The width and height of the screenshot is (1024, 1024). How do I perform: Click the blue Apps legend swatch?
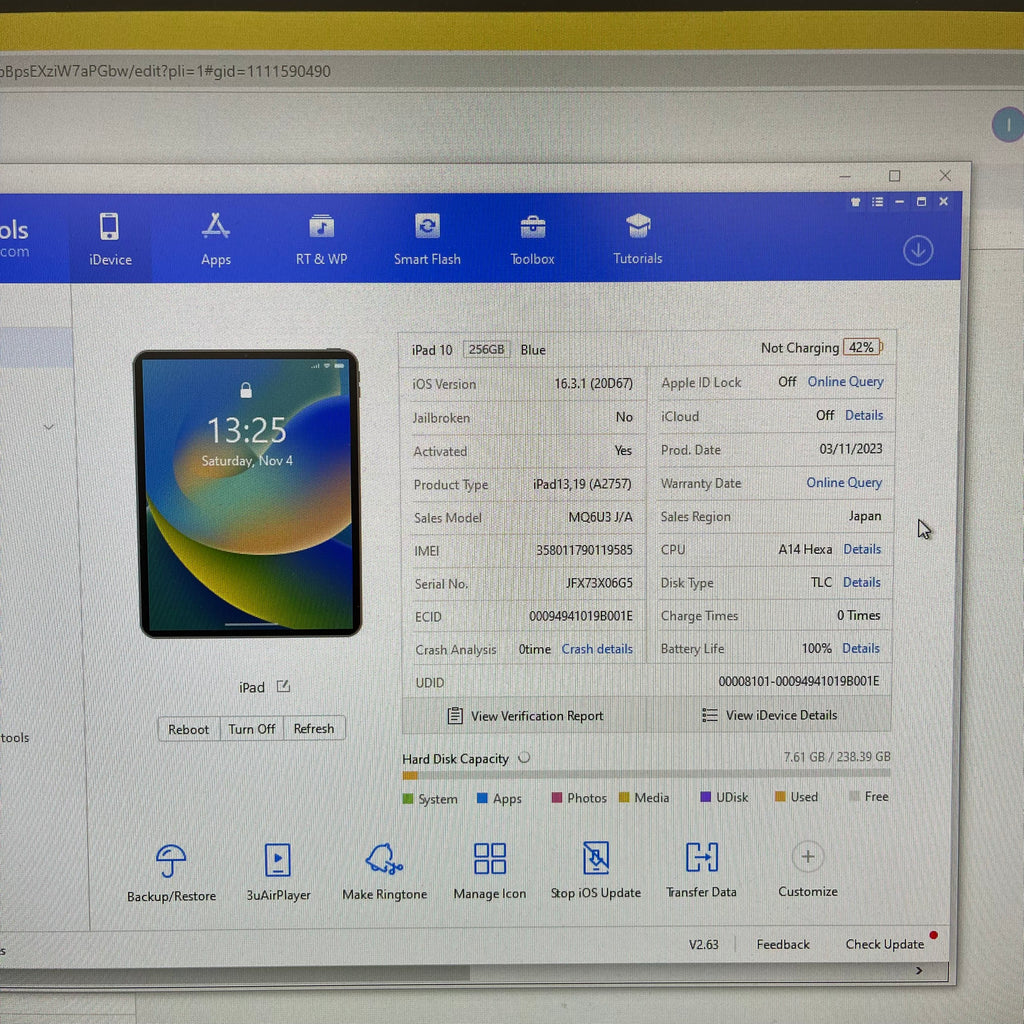click(483, 798)
